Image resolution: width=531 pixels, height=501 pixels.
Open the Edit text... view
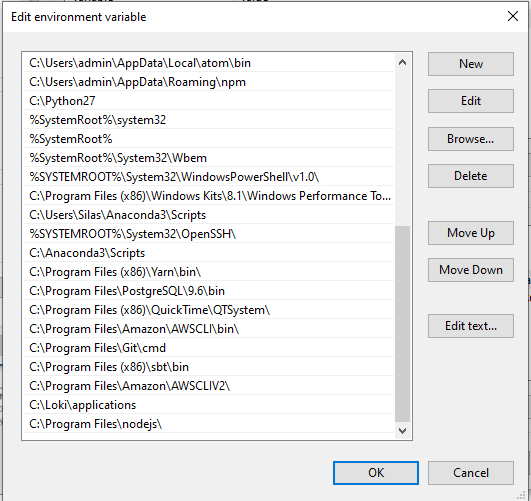click(471, 326)
